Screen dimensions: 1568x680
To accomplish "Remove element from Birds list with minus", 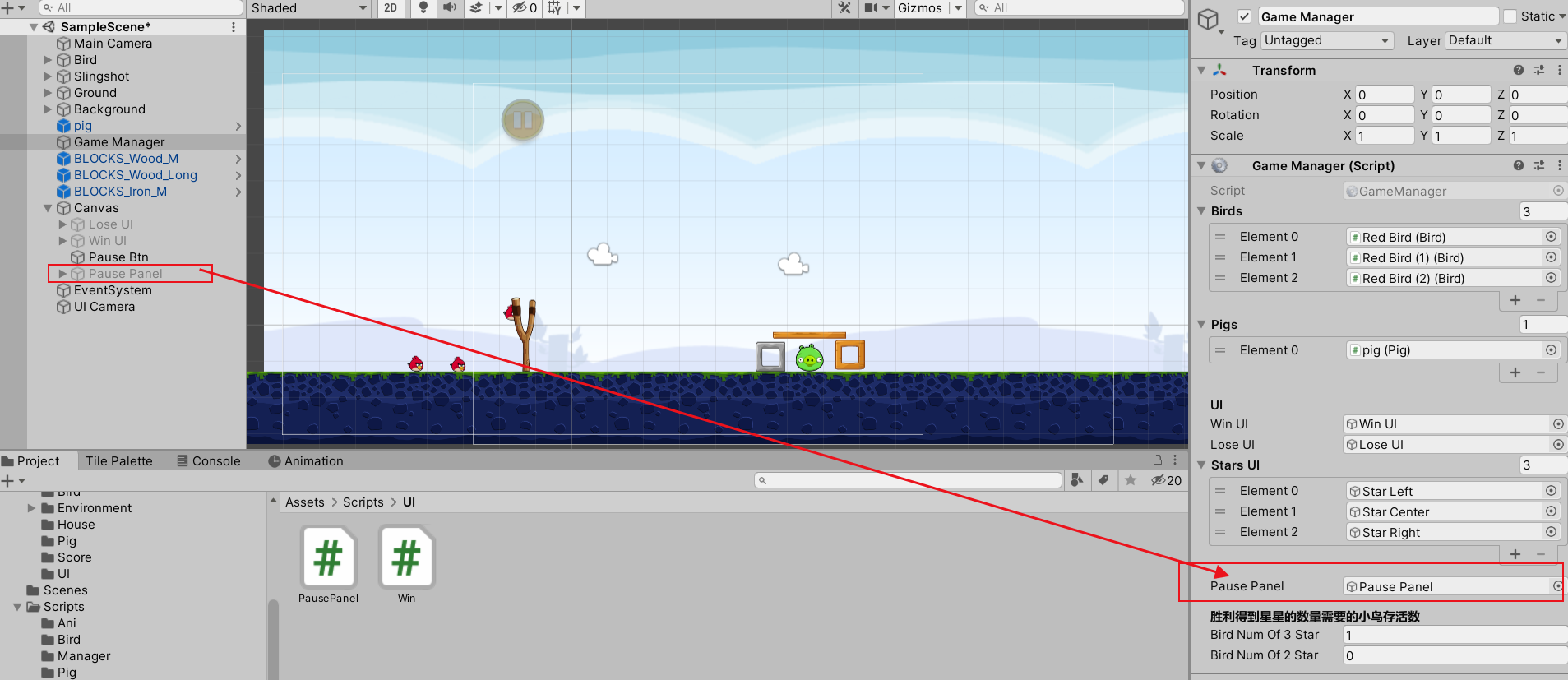I will click(1541, 301).
